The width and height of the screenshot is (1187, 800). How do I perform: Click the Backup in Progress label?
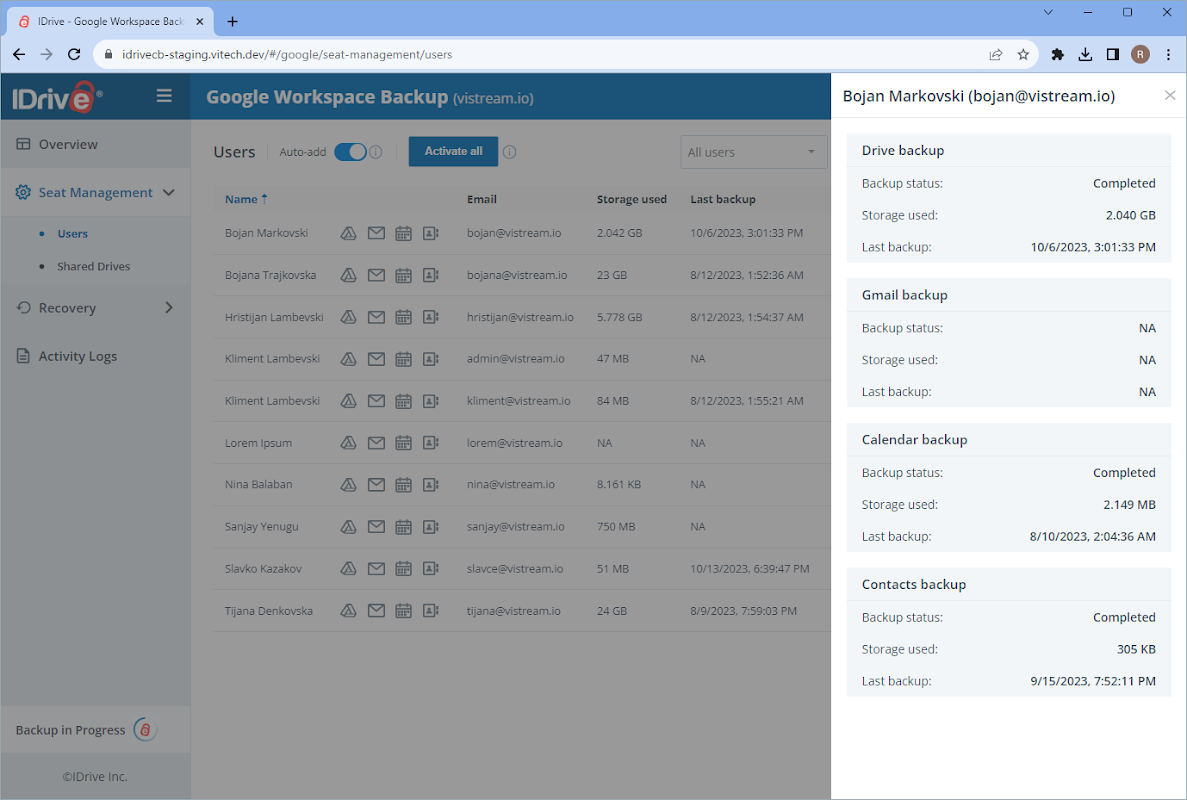[70, 730]
